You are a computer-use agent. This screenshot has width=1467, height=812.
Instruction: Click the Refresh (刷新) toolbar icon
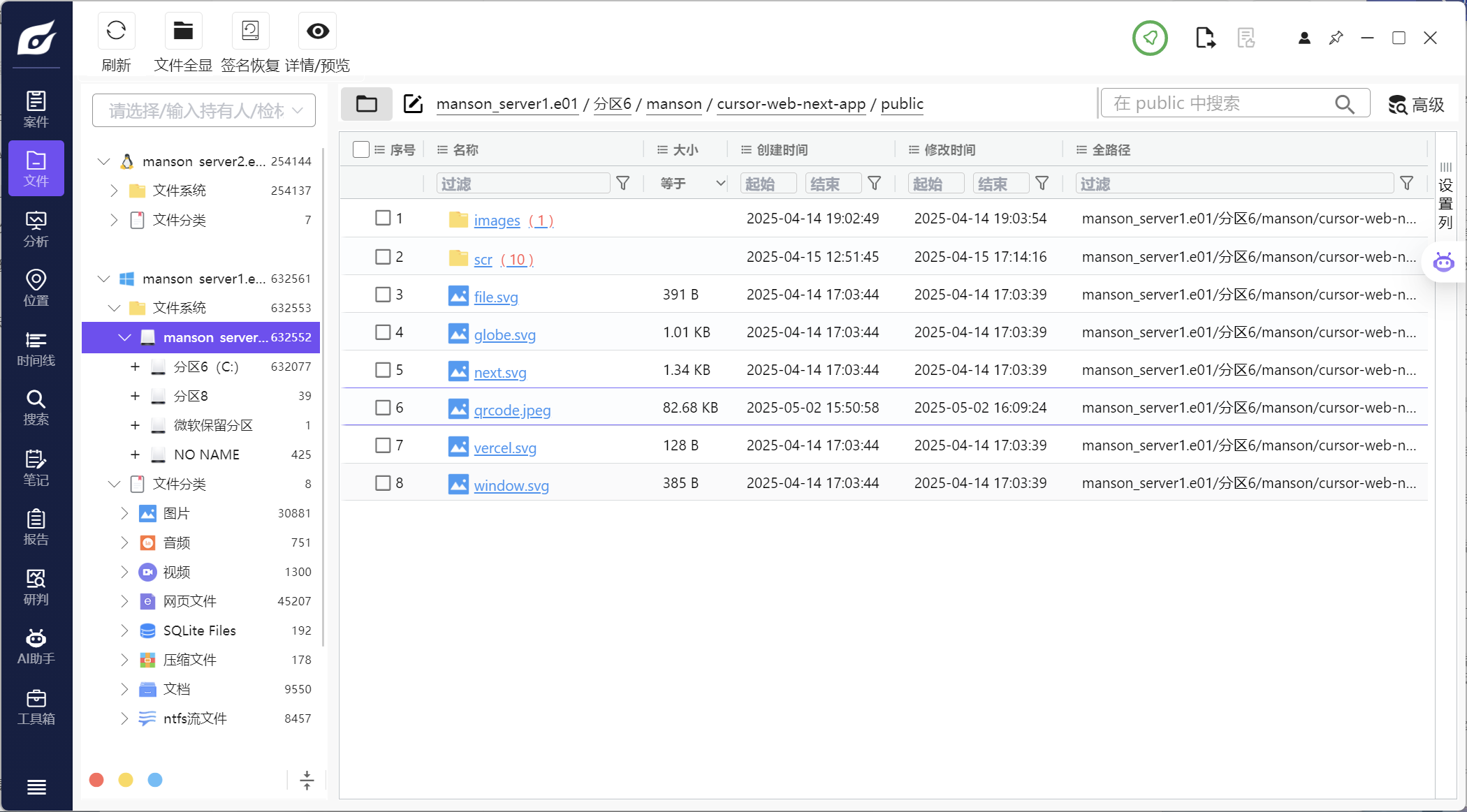tap(116, 31)
